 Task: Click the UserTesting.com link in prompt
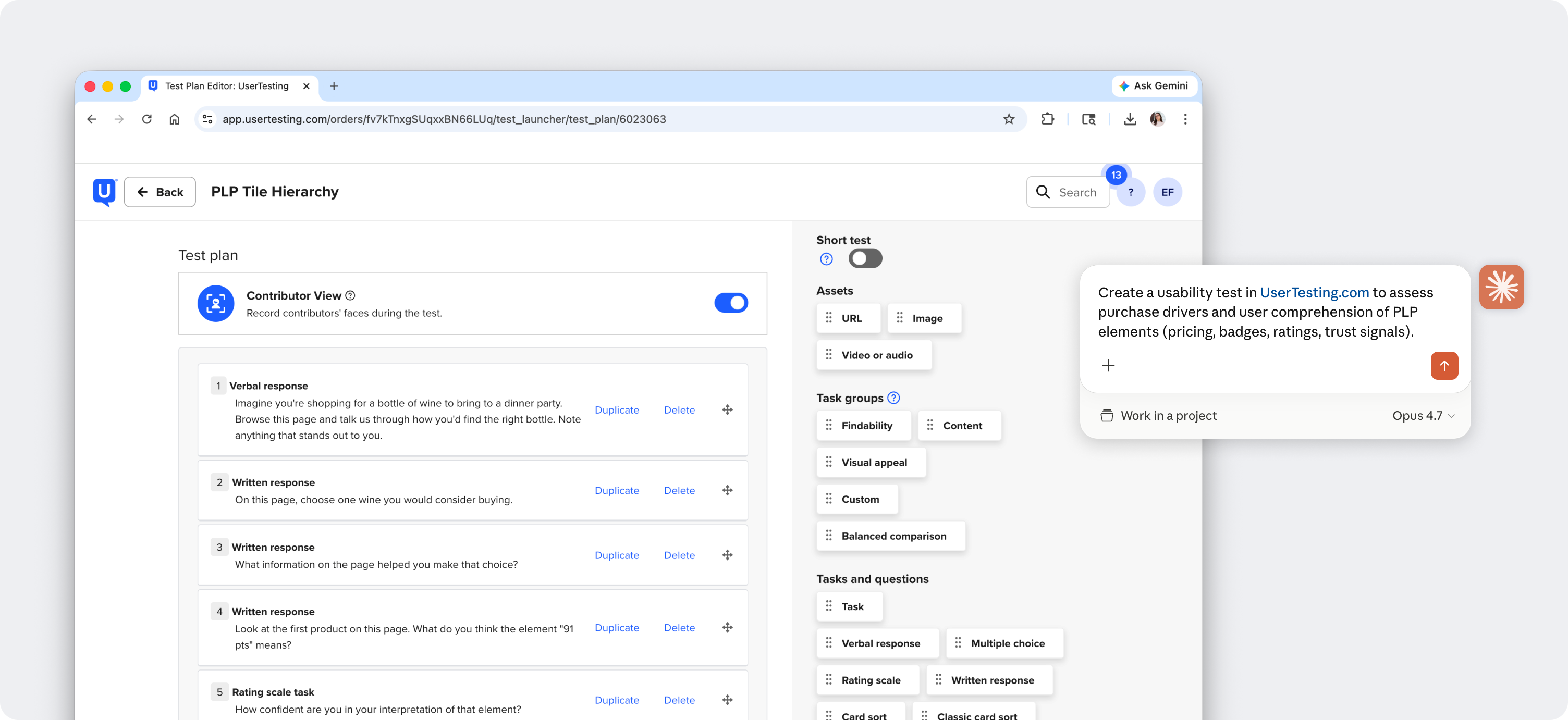[1314, 292]
